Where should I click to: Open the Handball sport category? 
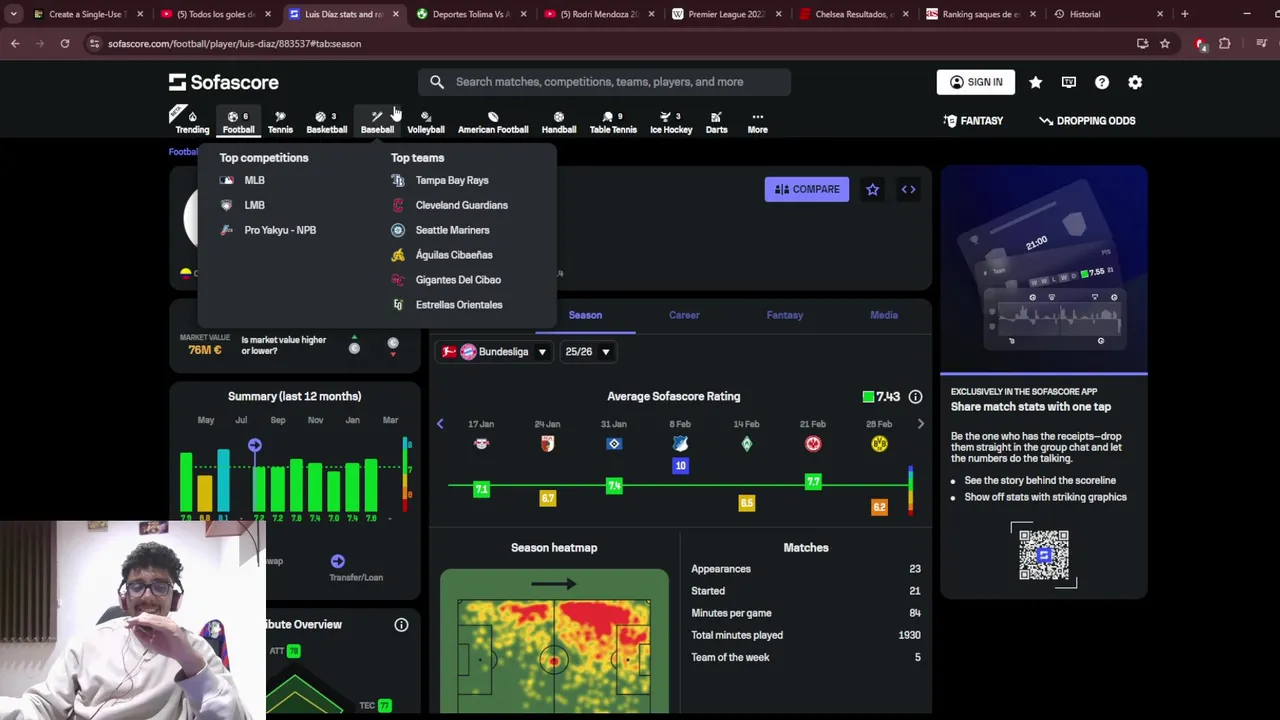point(559,121)
